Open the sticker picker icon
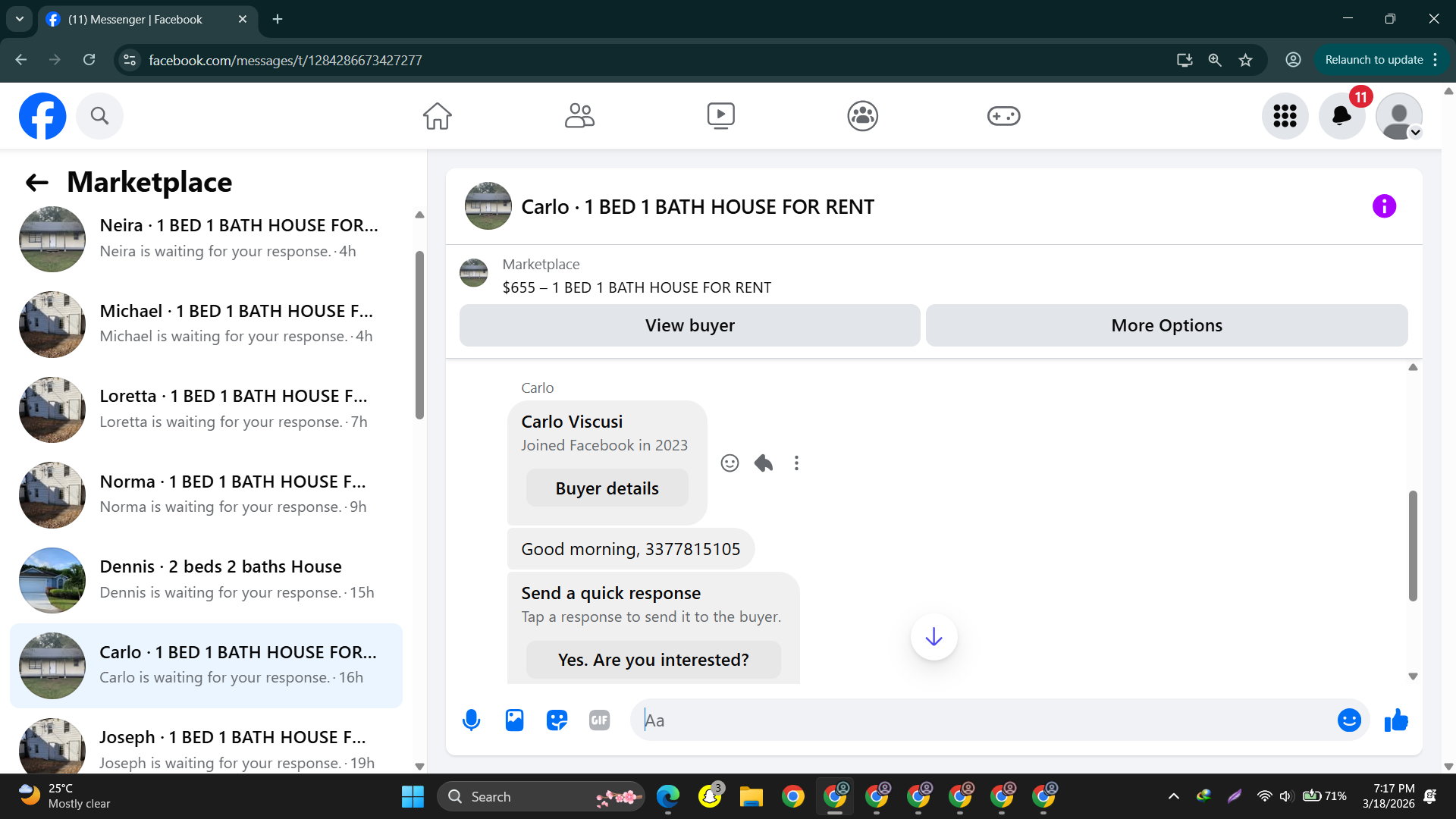1456x819 pixels. click(x=557, y=720)
